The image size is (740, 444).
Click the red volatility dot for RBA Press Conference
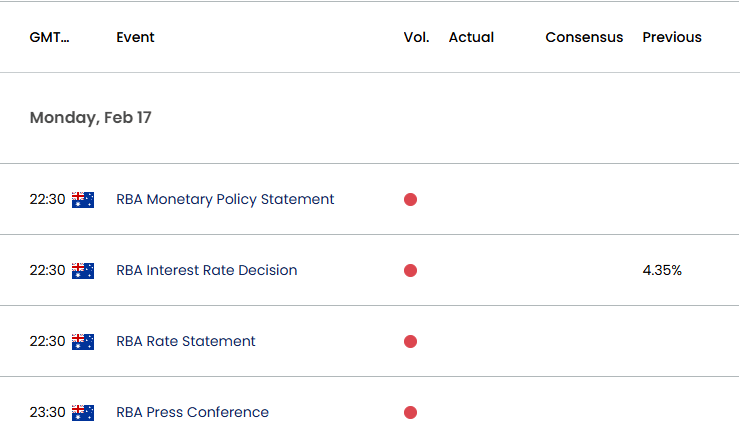(x=411, y=413)
